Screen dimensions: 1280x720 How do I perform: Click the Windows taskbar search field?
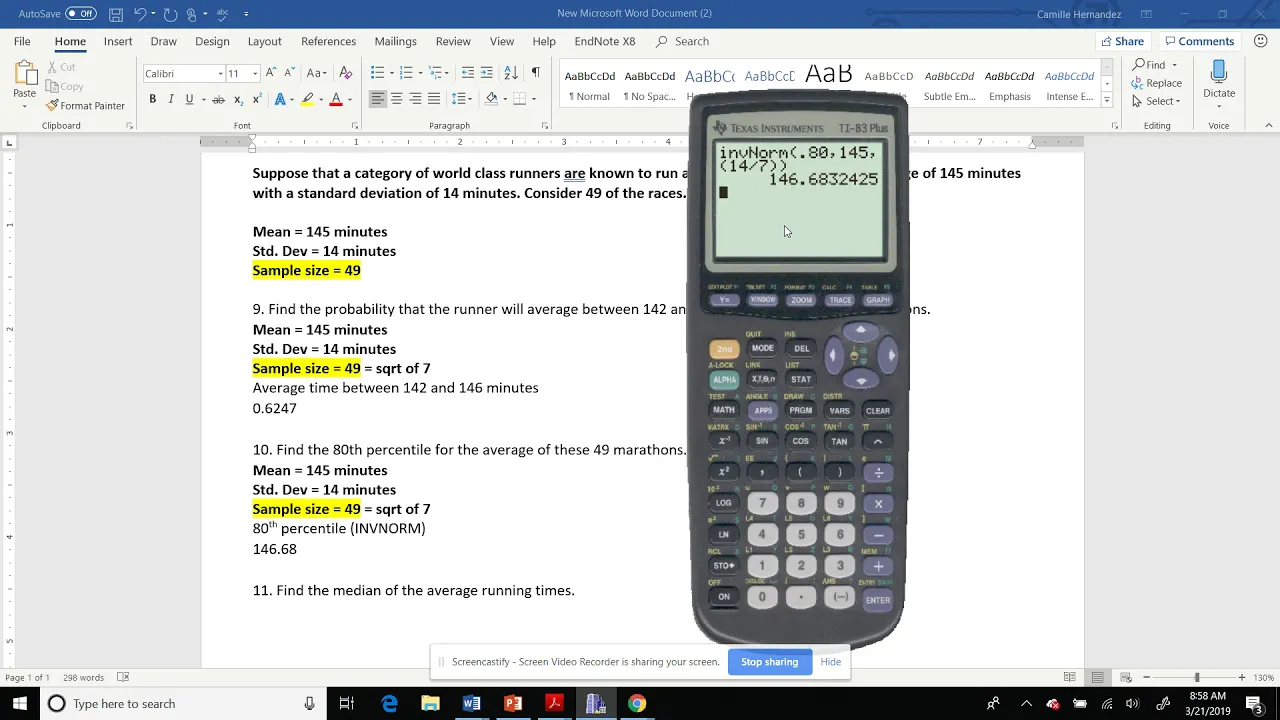[x=183, y=704]
